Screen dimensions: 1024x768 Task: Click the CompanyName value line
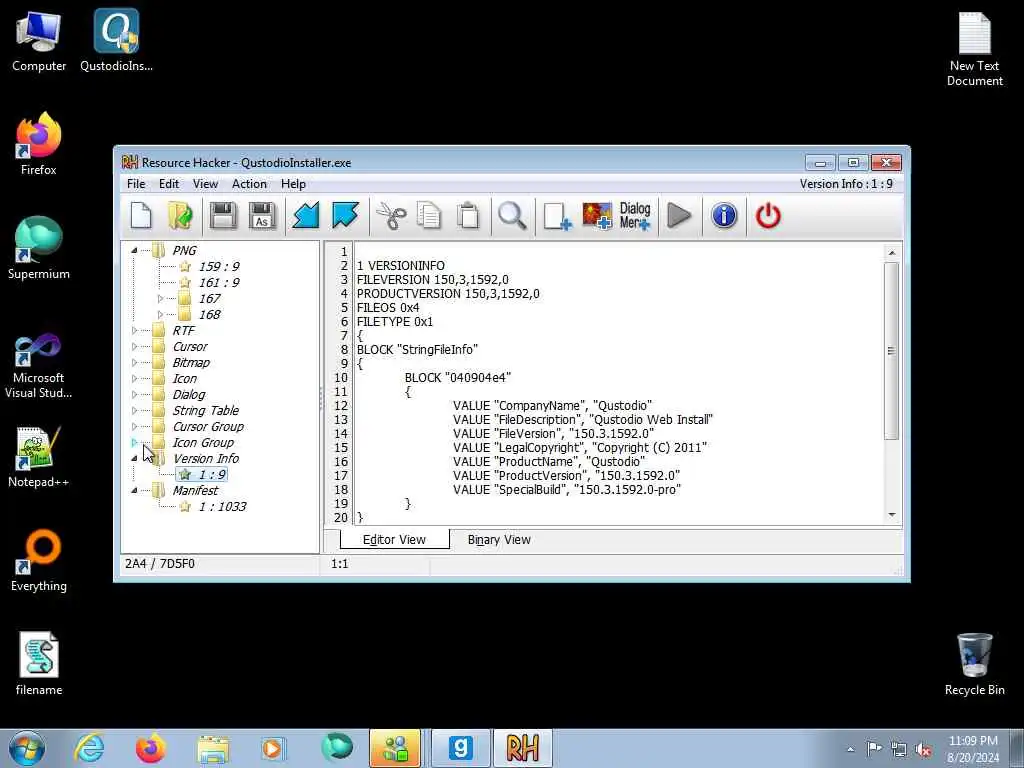coord(552,406)
